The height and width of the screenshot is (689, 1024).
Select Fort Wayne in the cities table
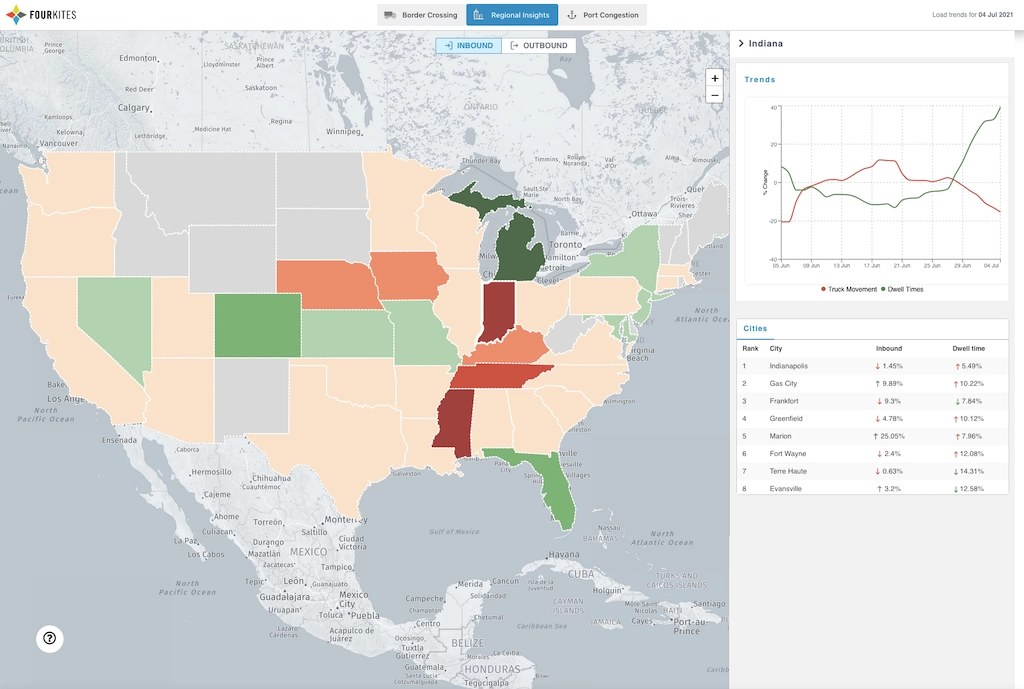click(788, 454)
